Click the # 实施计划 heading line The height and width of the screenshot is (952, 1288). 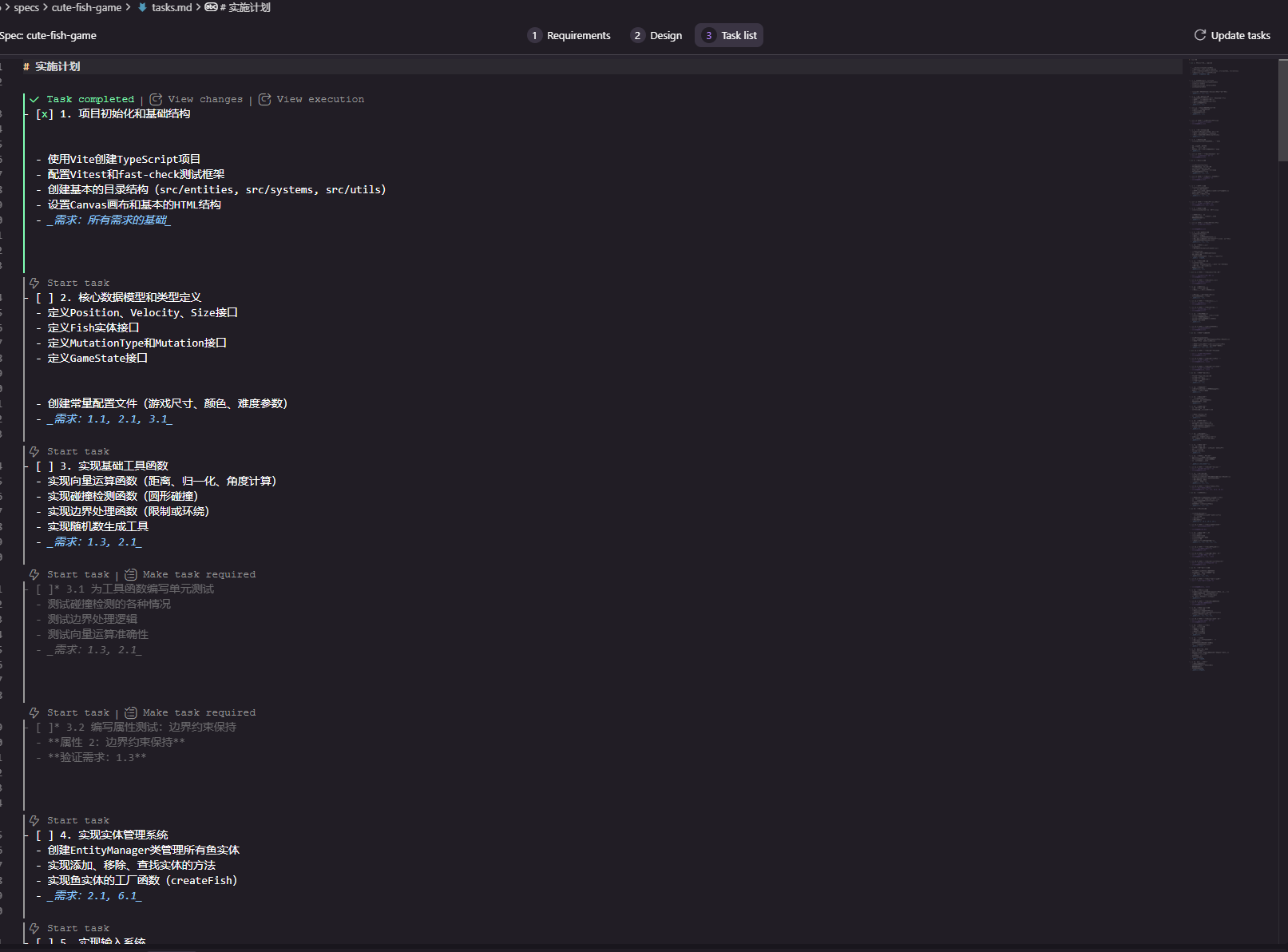click(52, 67)
